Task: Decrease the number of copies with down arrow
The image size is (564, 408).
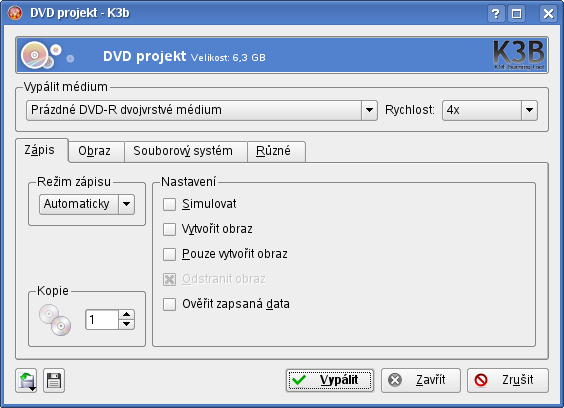Action: [126, 324]
